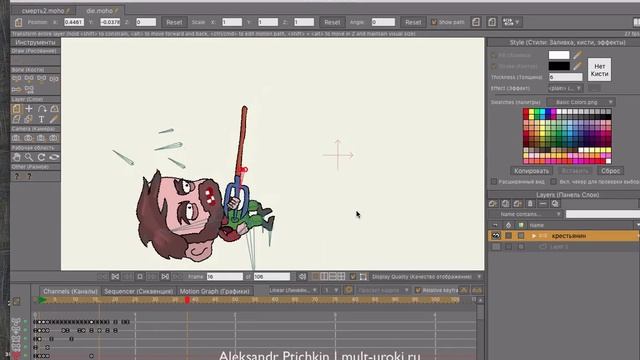Click the white Fill color swatch
Image resolution: width=640 pixels, height=360 pixels.
pos(559,55)
